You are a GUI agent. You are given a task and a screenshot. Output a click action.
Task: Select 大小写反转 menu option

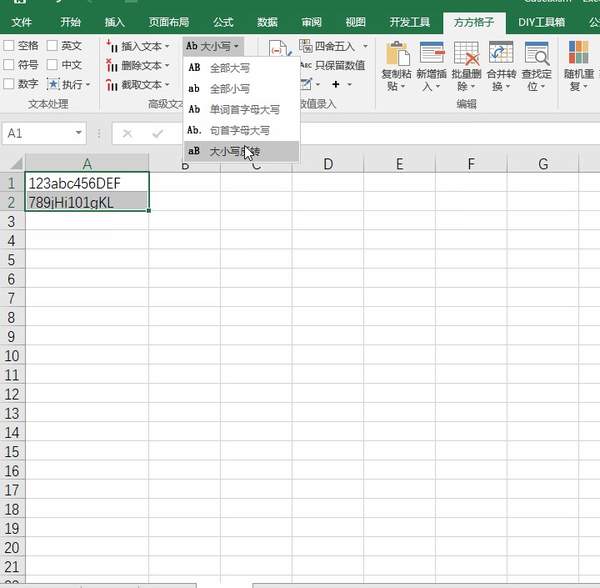point(234,151)
